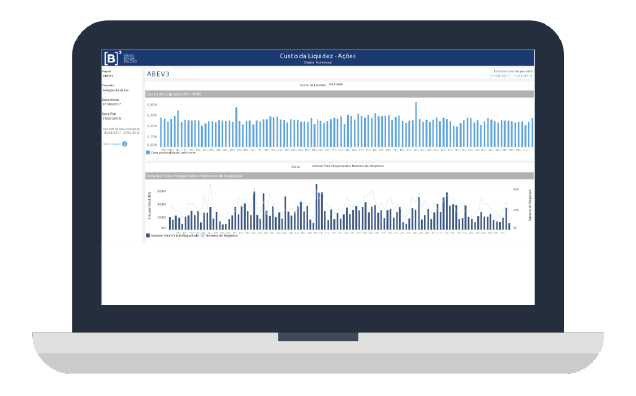Click the period date range link at top right
Screen dimensions: 636x396
[511, 75]
